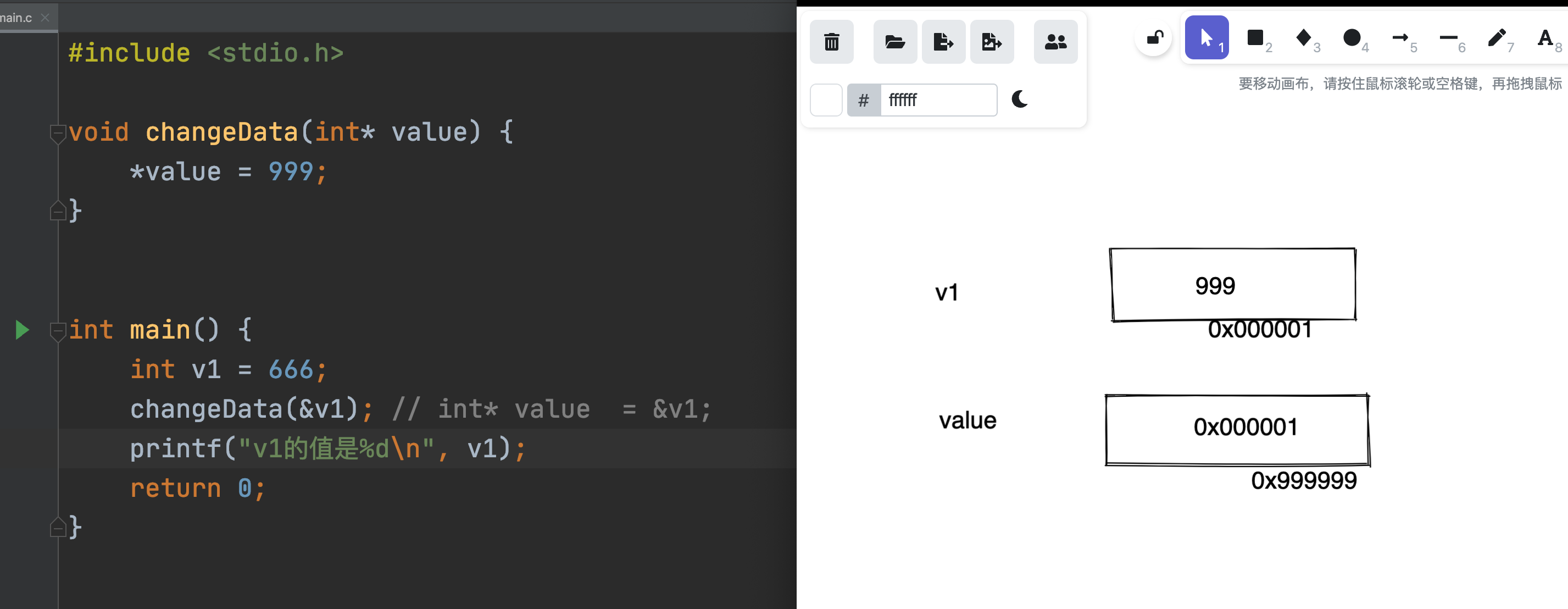Click the export image icon
This screenshot has height=609, width=1568.
(992, 42)
